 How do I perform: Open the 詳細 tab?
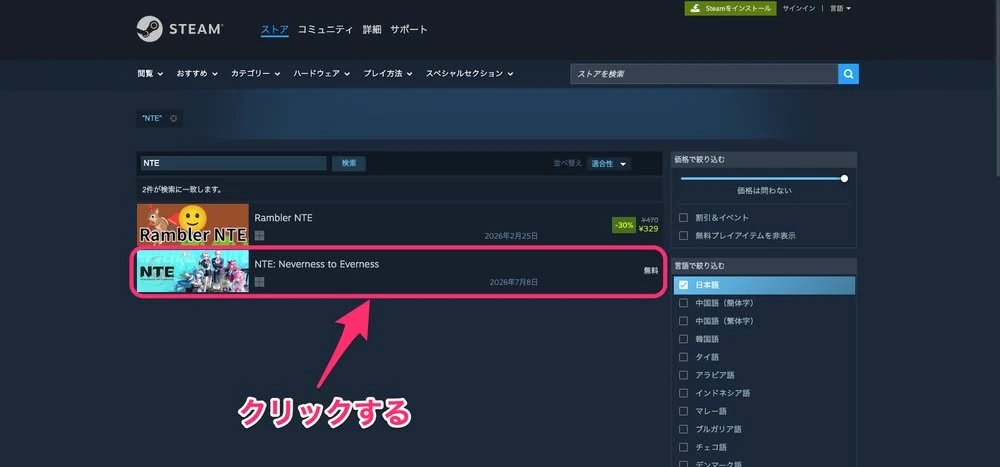pyautogui.click(x=372, y=29)
